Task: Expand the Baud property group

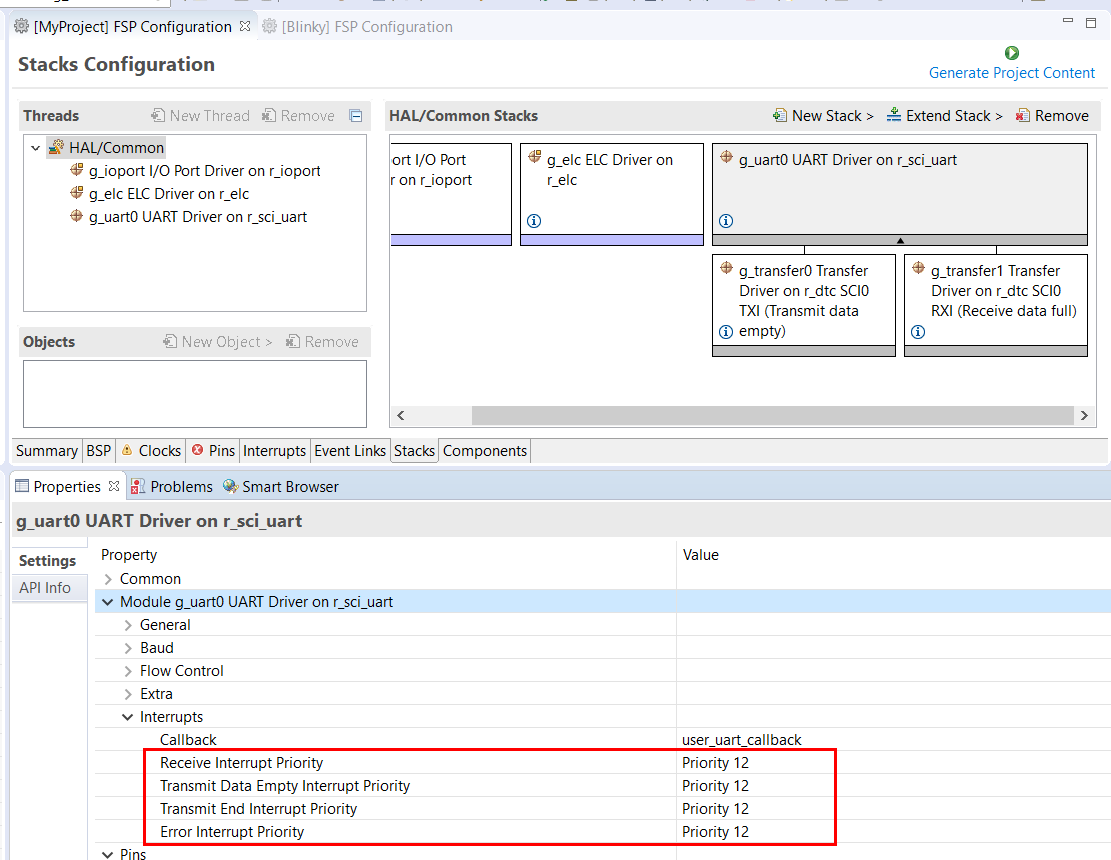Action: click(128, 648)
